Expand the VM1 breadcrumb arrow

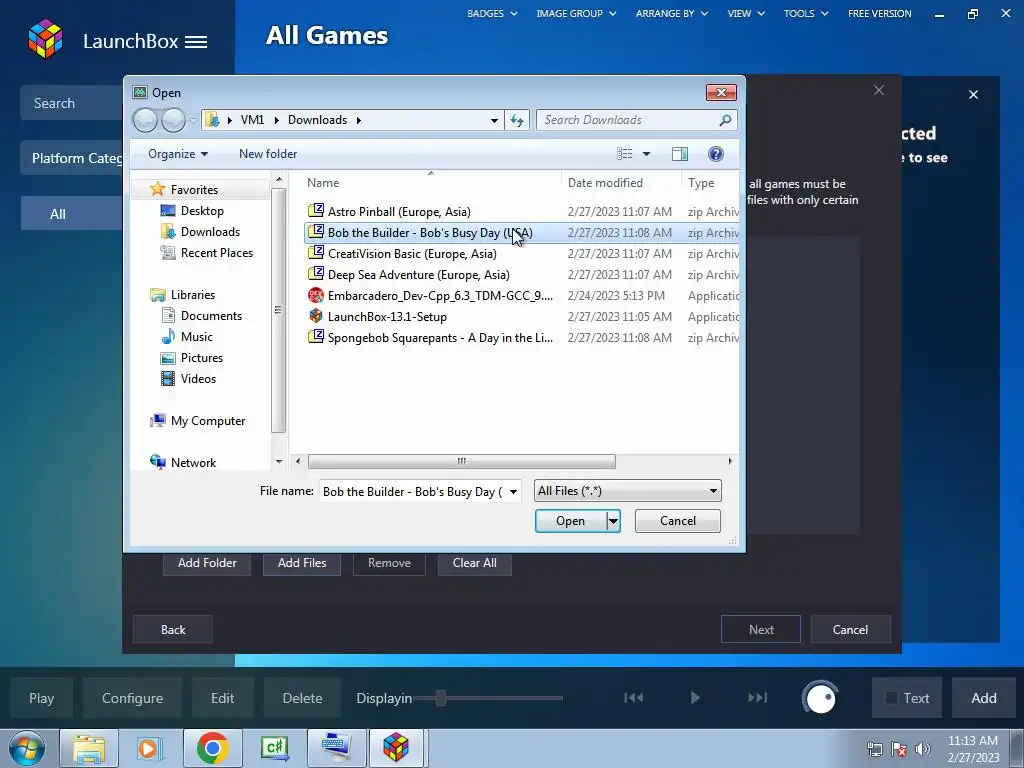click(276, 120)
